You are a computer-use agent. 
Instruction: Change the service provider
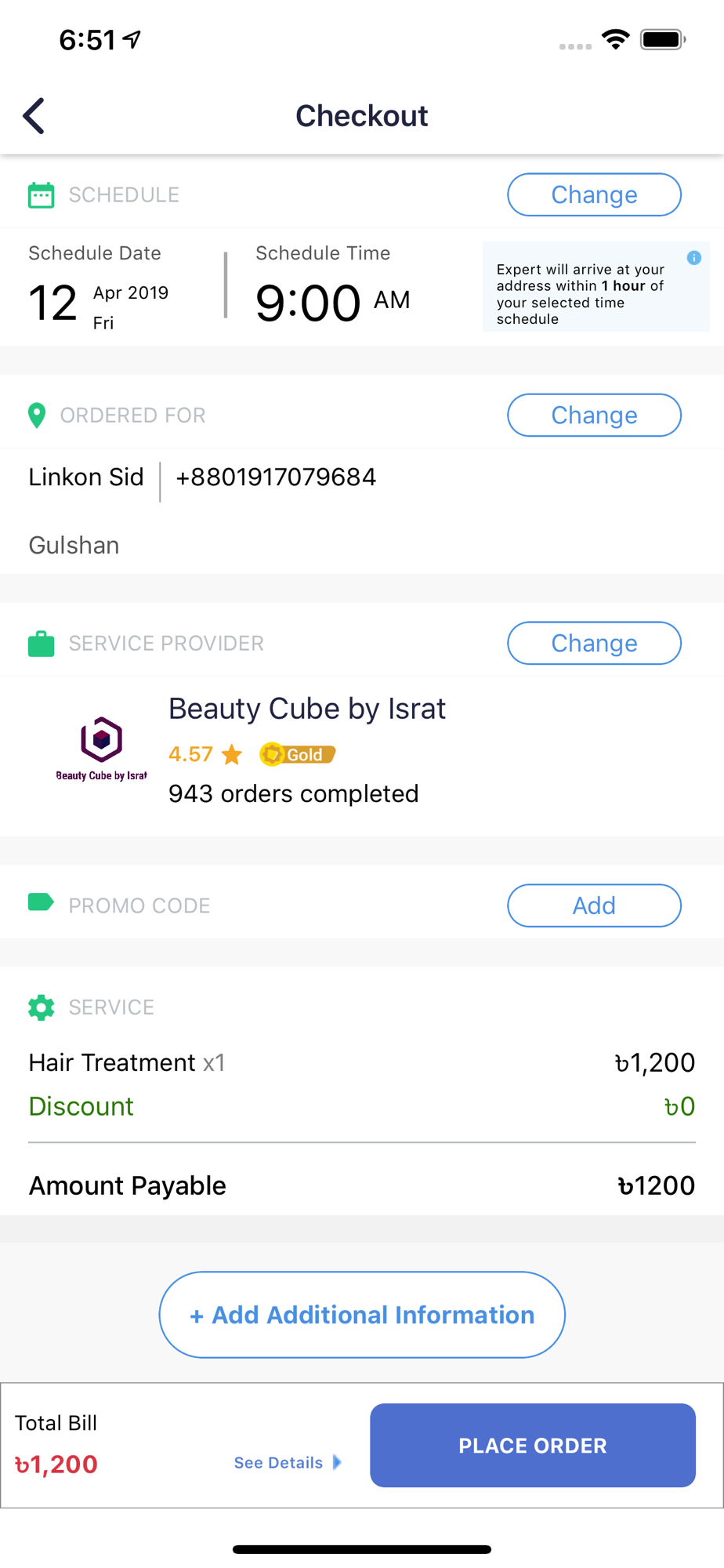594,643
